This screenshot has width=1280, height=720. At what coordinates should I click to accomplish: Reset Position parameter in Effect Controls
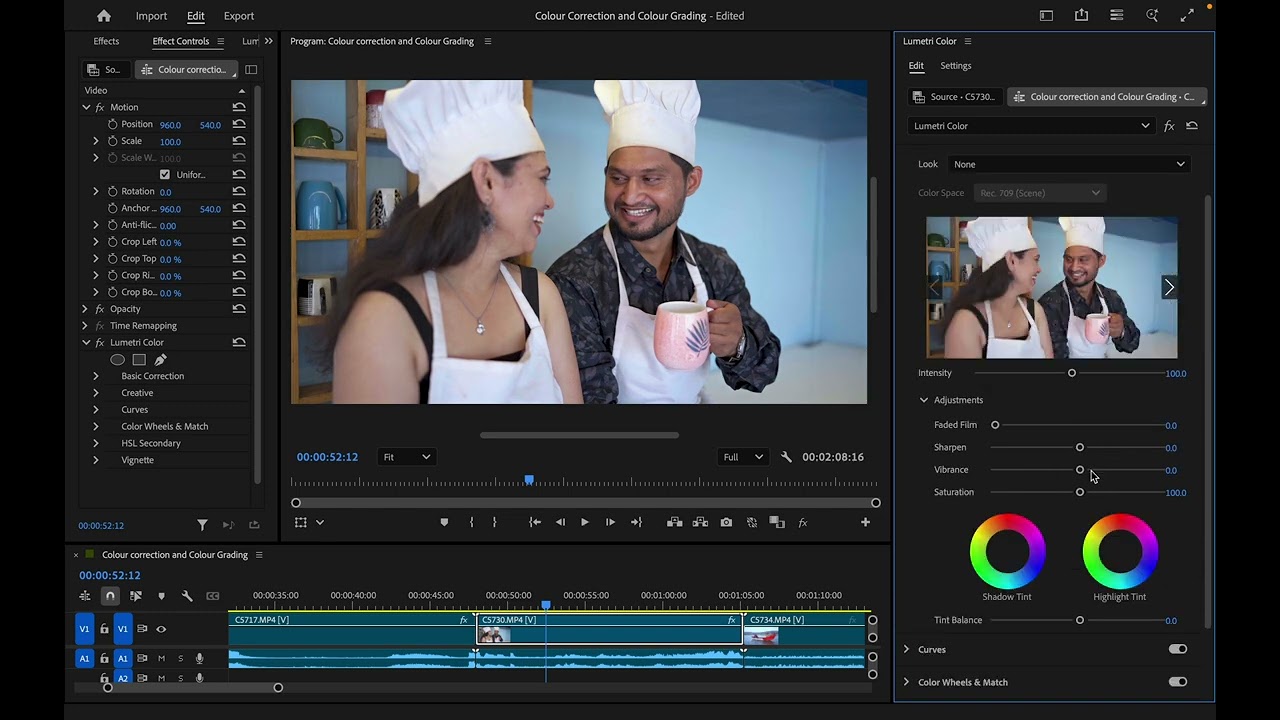pyautogui.click(x=239, y=124)
